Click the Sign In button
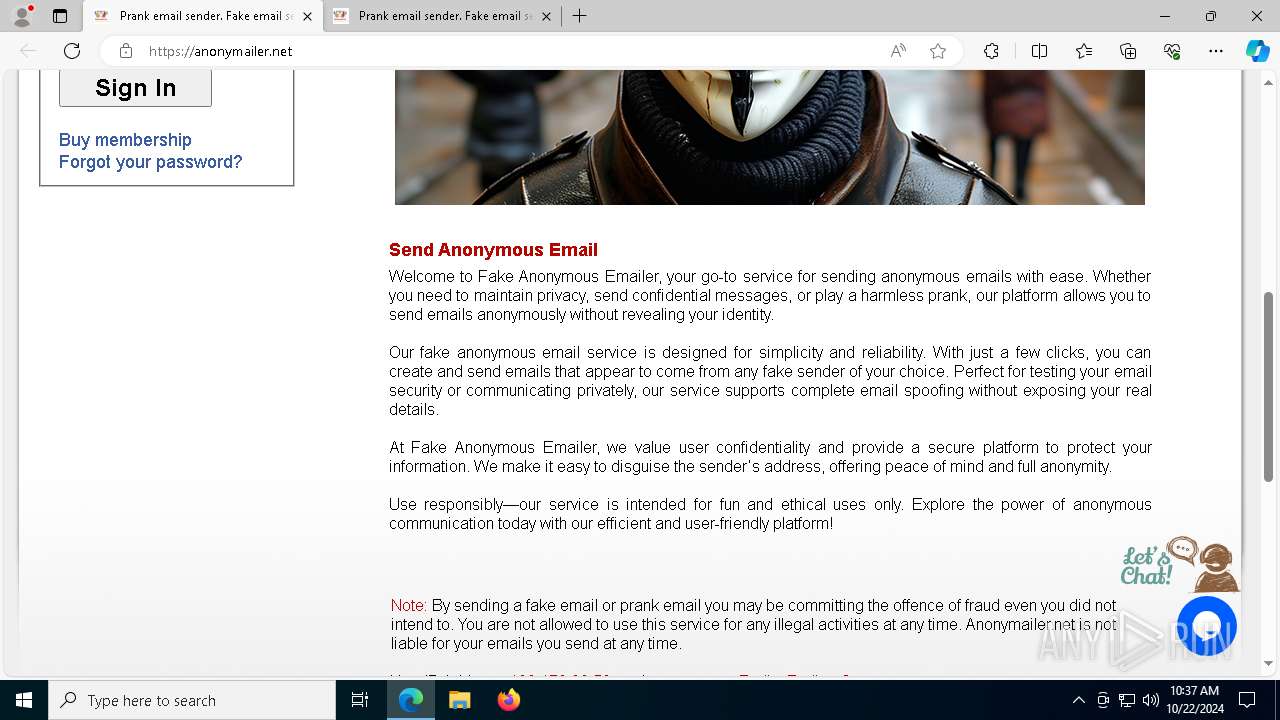1280x720 pixels. coord(135,88)
